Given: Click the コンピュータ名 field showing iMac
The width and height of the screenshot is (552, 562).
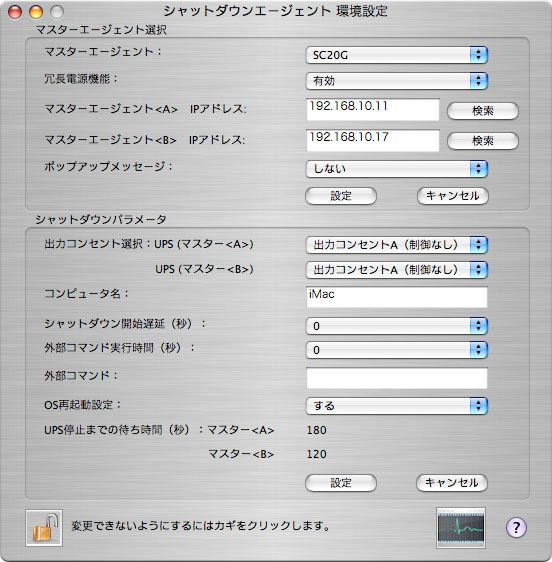Looking at the screenshot, I should [x=397, y=297].
